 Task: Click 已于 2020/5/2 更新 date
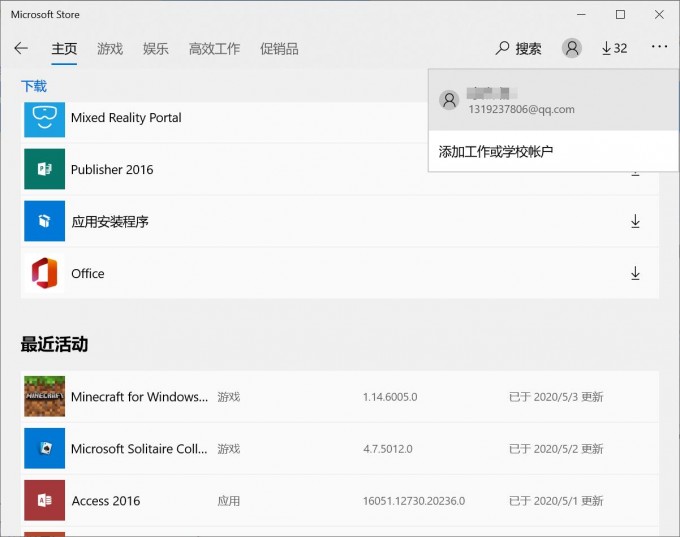point(556,449)
